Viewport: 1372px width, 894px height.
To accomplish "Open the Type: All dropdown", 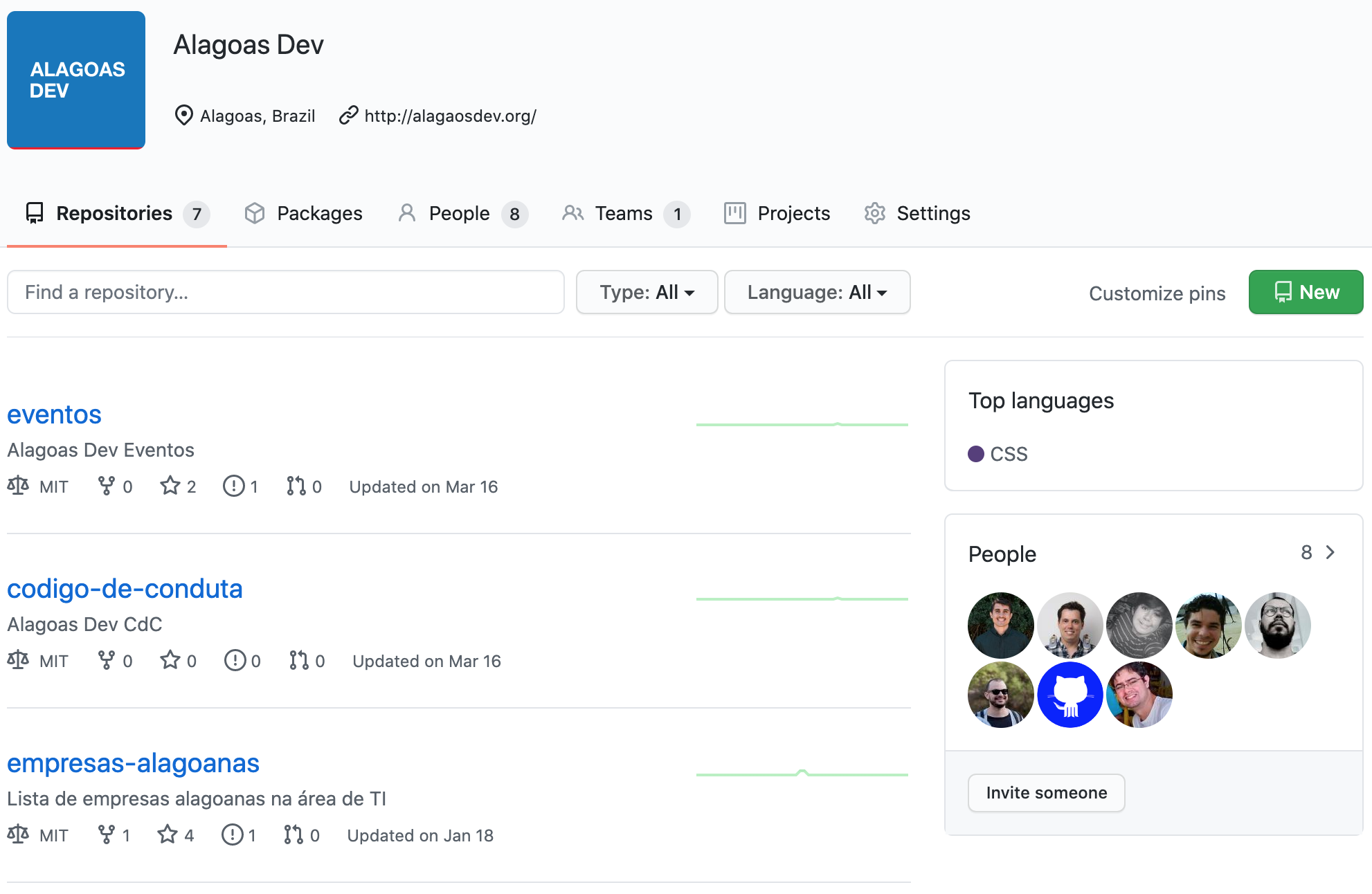I will click(647, 292).
